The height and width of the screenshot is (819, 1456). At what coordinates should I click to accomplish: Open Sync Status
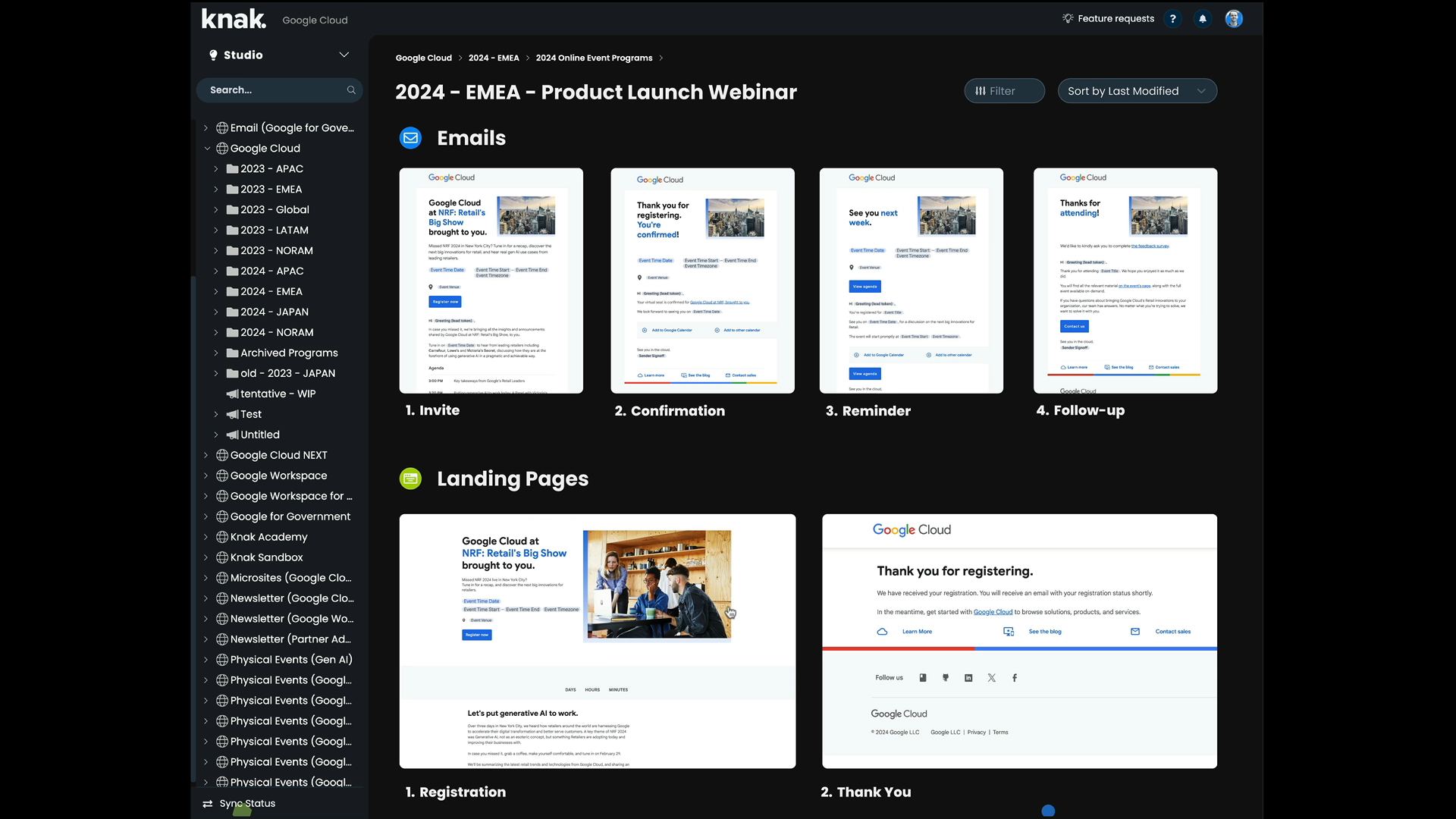click(x=247, y=804)
